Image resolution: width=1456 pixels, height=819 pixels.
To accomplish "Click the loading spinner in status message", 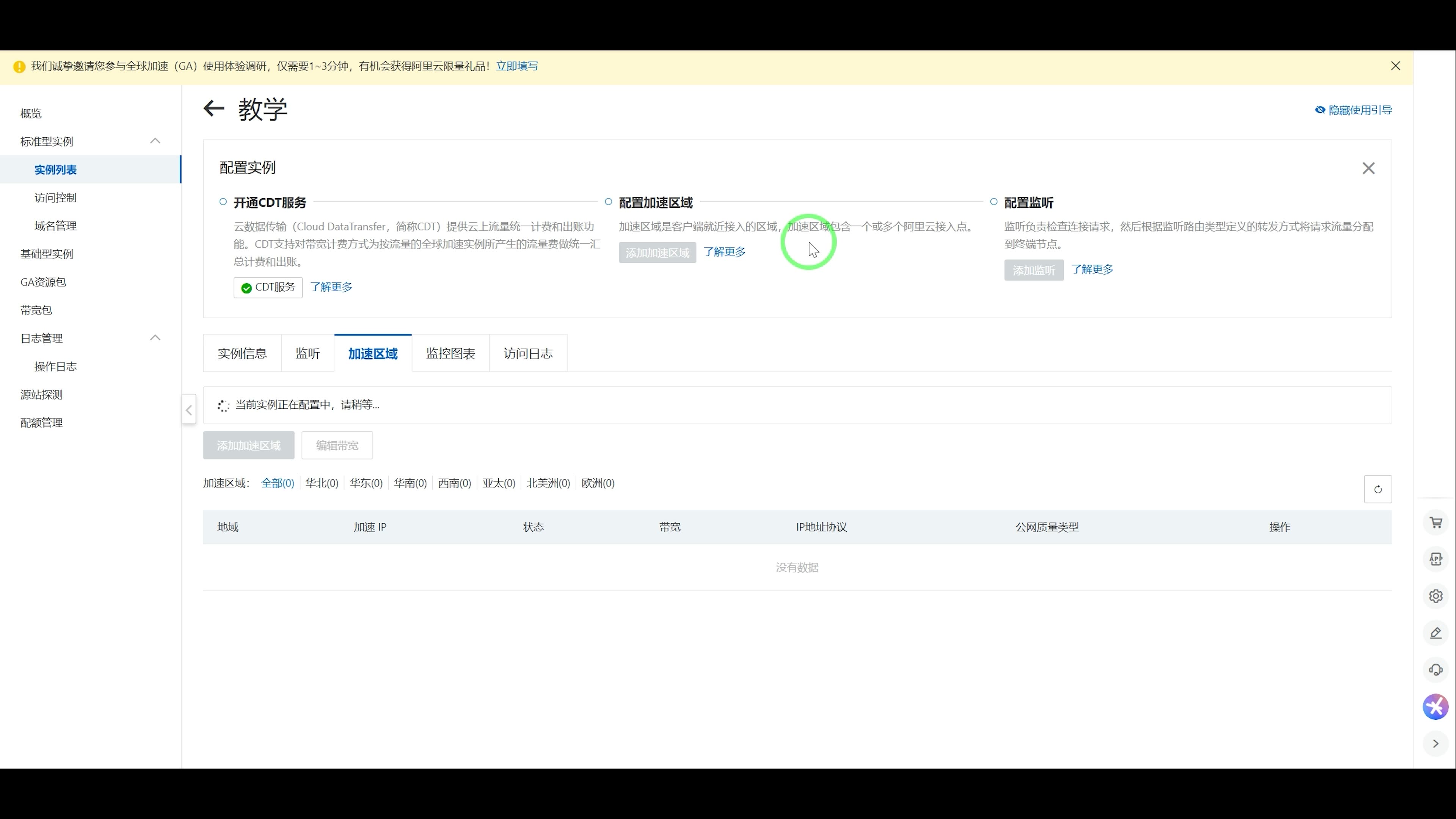I will 223,406.
